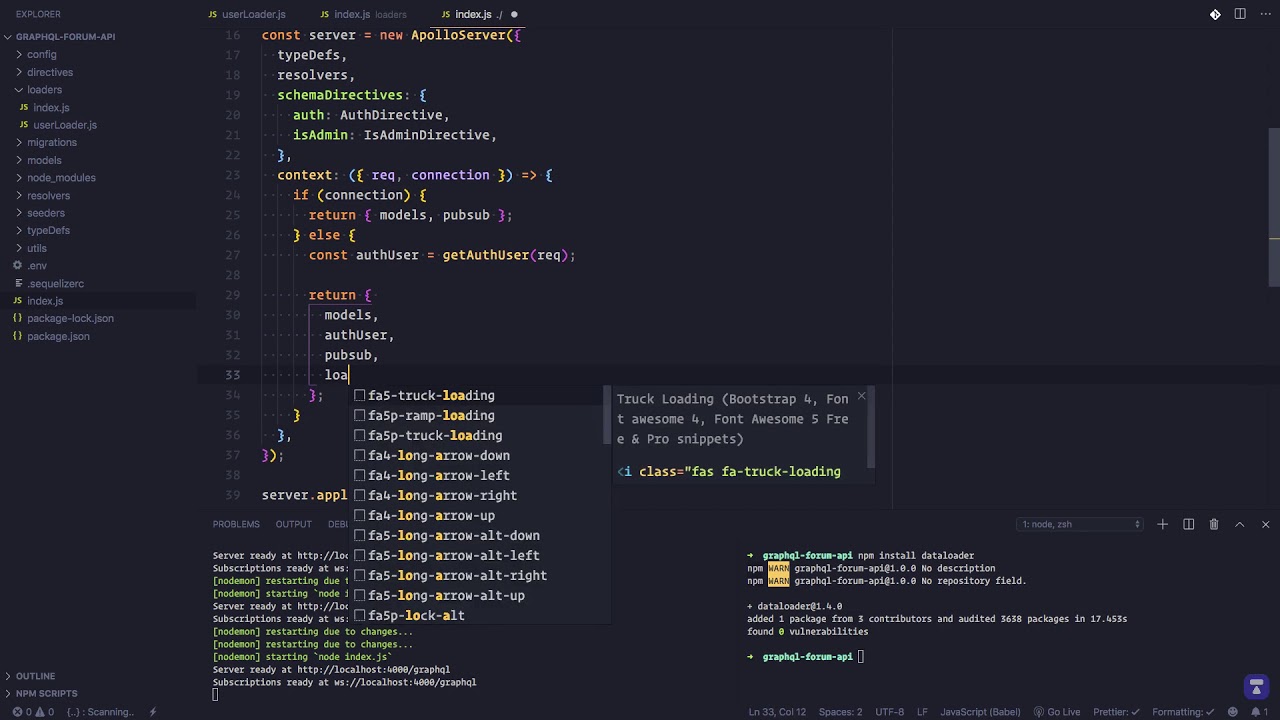This screenshot has width=1280, height=720.
Task: Select the fa5-long-arrow-alt-down suggestion
Action: 481,535
